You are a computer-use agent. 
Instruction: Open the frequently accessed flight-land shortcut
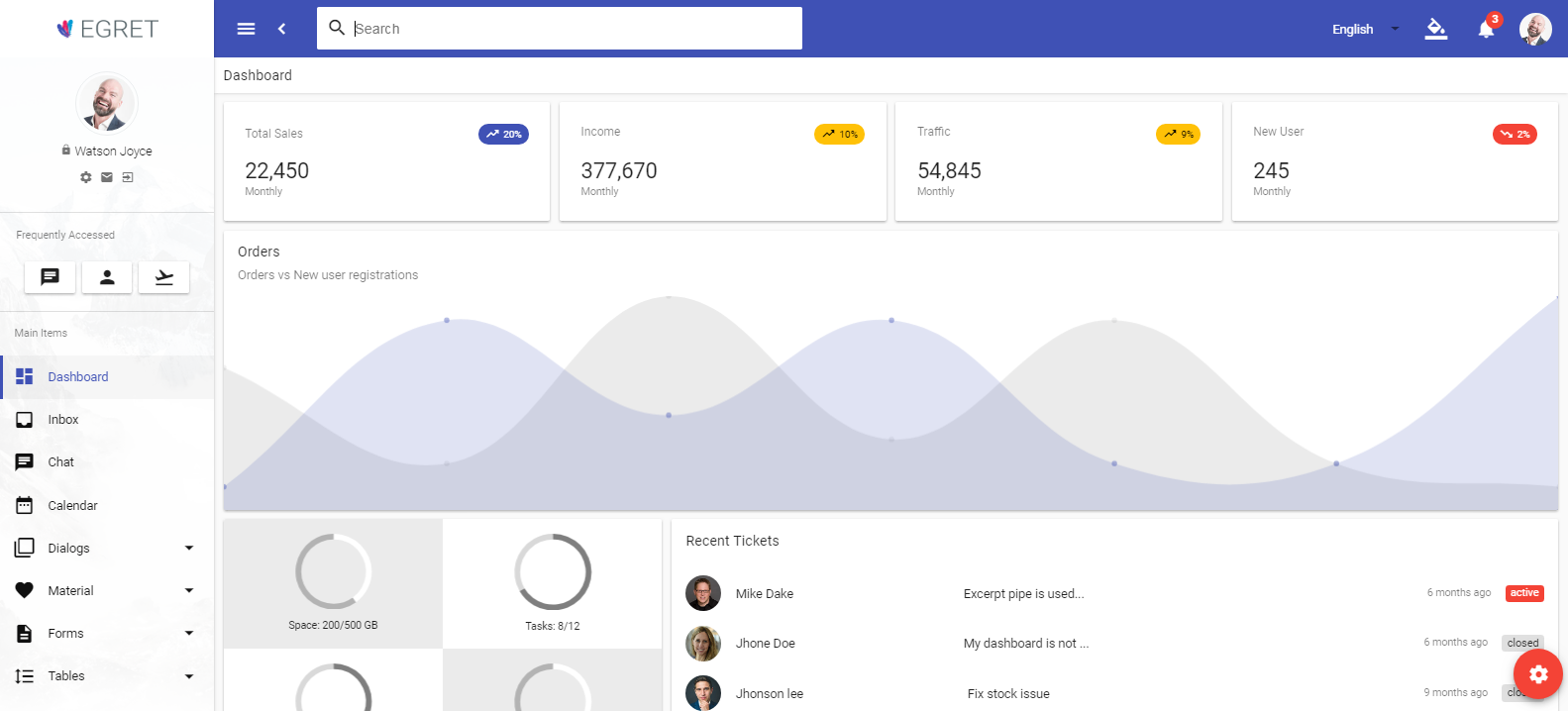click(x=164, y=277)
